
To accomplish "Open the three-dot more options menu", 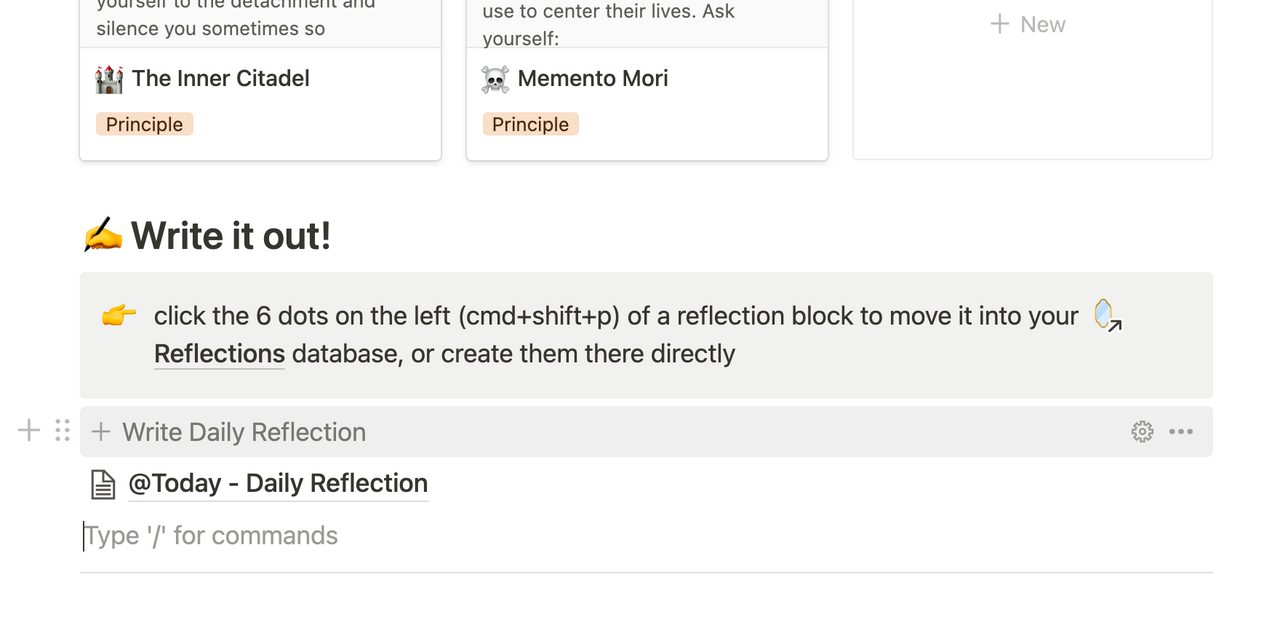I will [1181, 432].
